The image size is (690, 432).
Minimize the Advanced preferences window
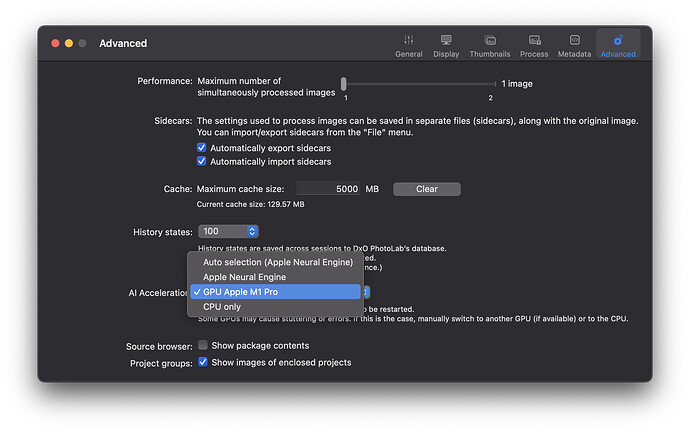(x=69, y=43)
